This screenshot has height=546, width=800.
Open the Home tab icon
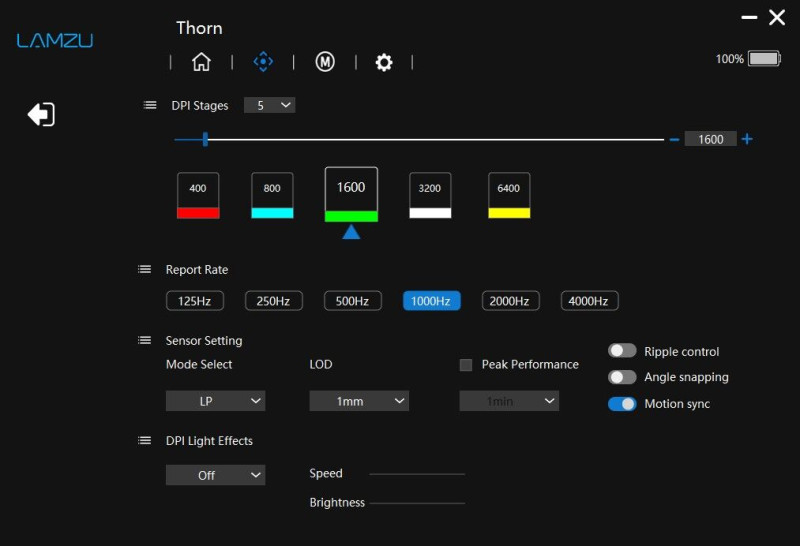click(x=201, y=62)
